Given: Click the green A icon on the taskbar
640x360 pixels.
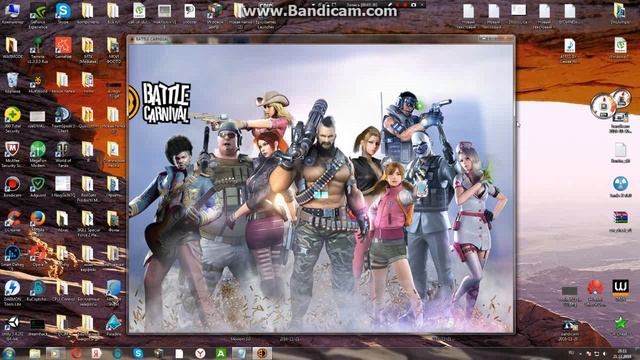Looking at the screenshot, I should point(220,353).
